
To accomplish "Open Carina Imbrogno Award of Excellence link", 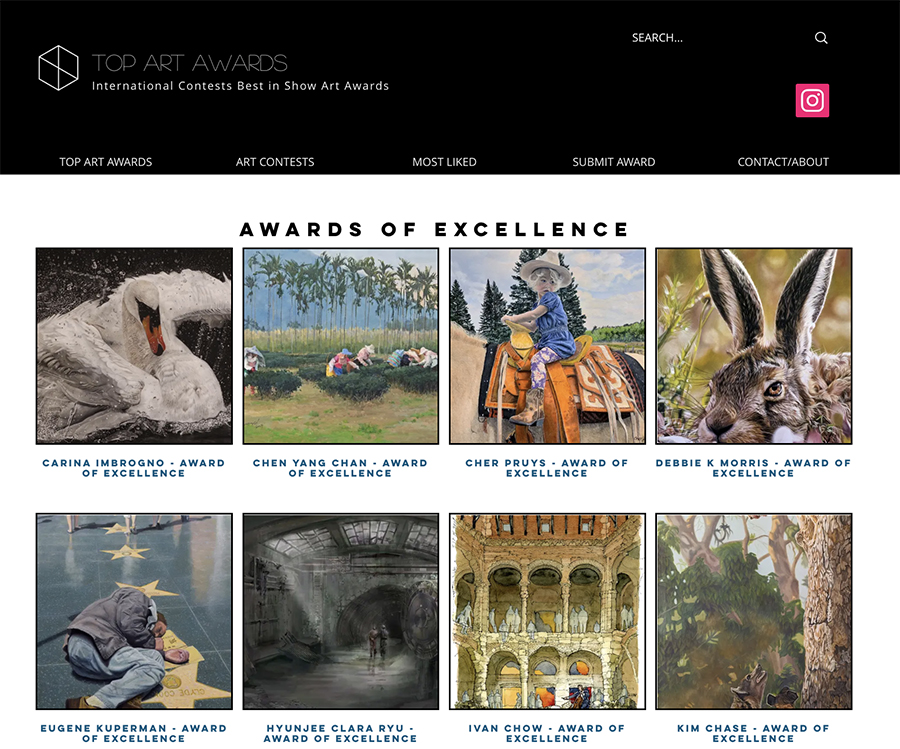I will click(x=134, y=468).
